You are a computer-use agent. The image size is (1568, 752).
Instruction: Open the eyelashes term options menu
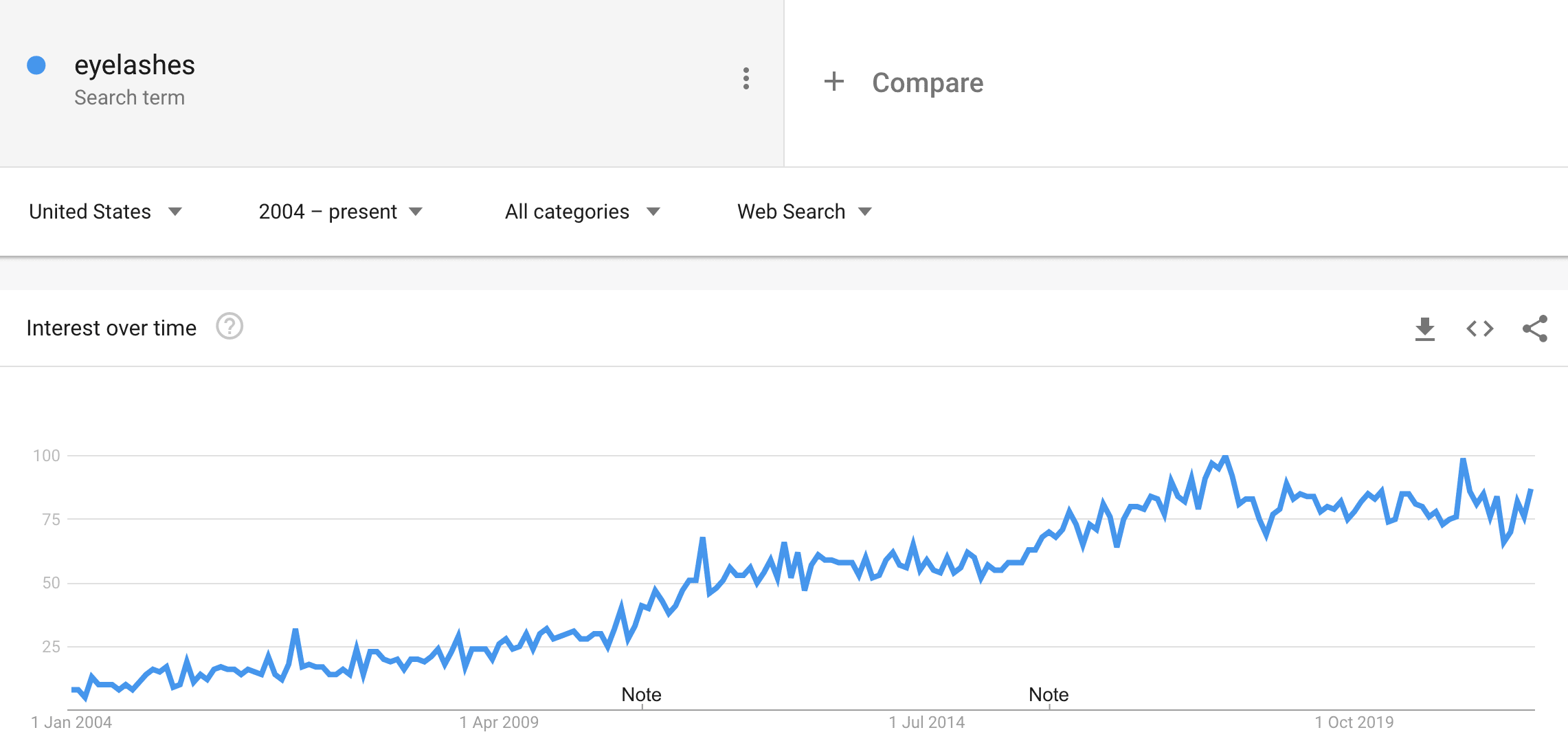746,79
